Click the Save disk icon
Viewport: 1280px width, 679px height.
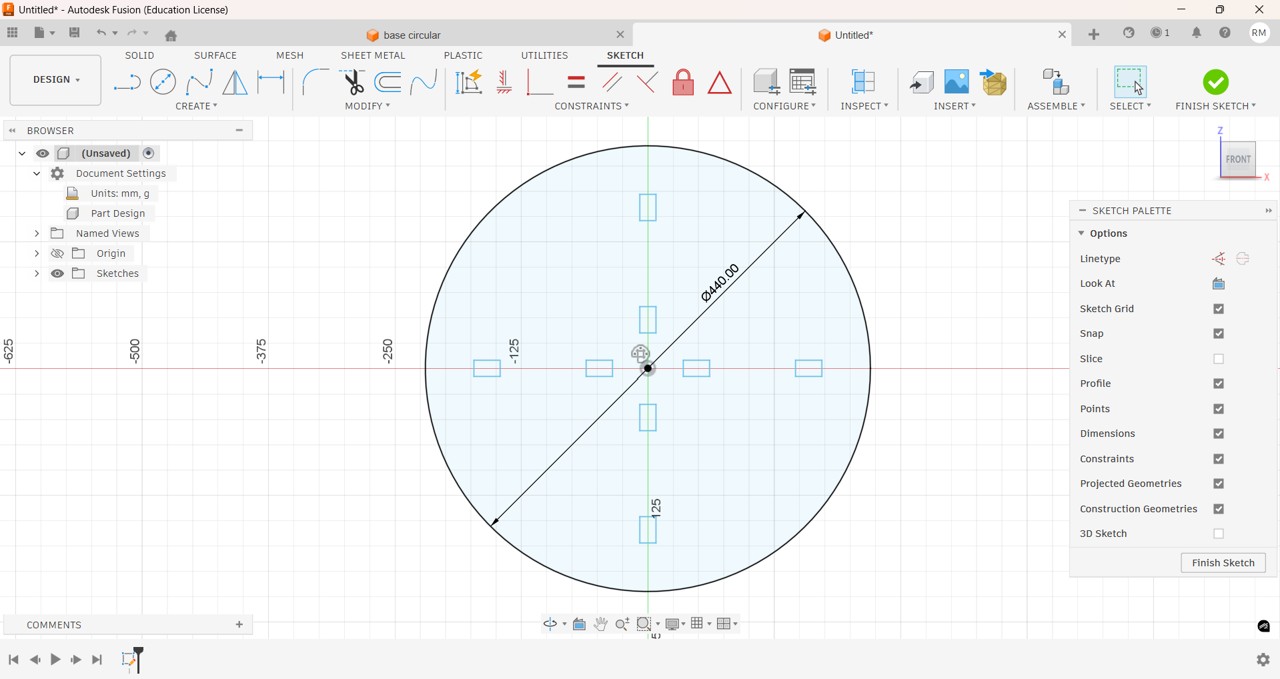(x=74, y=33)
